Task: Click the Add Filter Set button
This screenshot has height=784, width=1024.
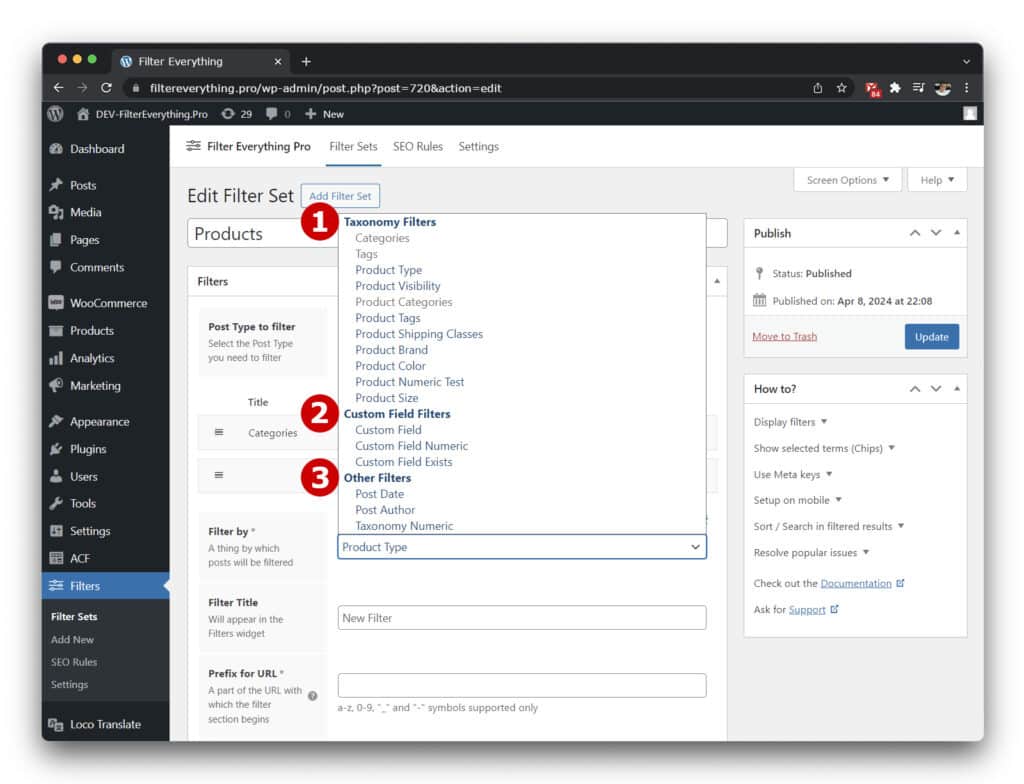Action: [340, 196]
